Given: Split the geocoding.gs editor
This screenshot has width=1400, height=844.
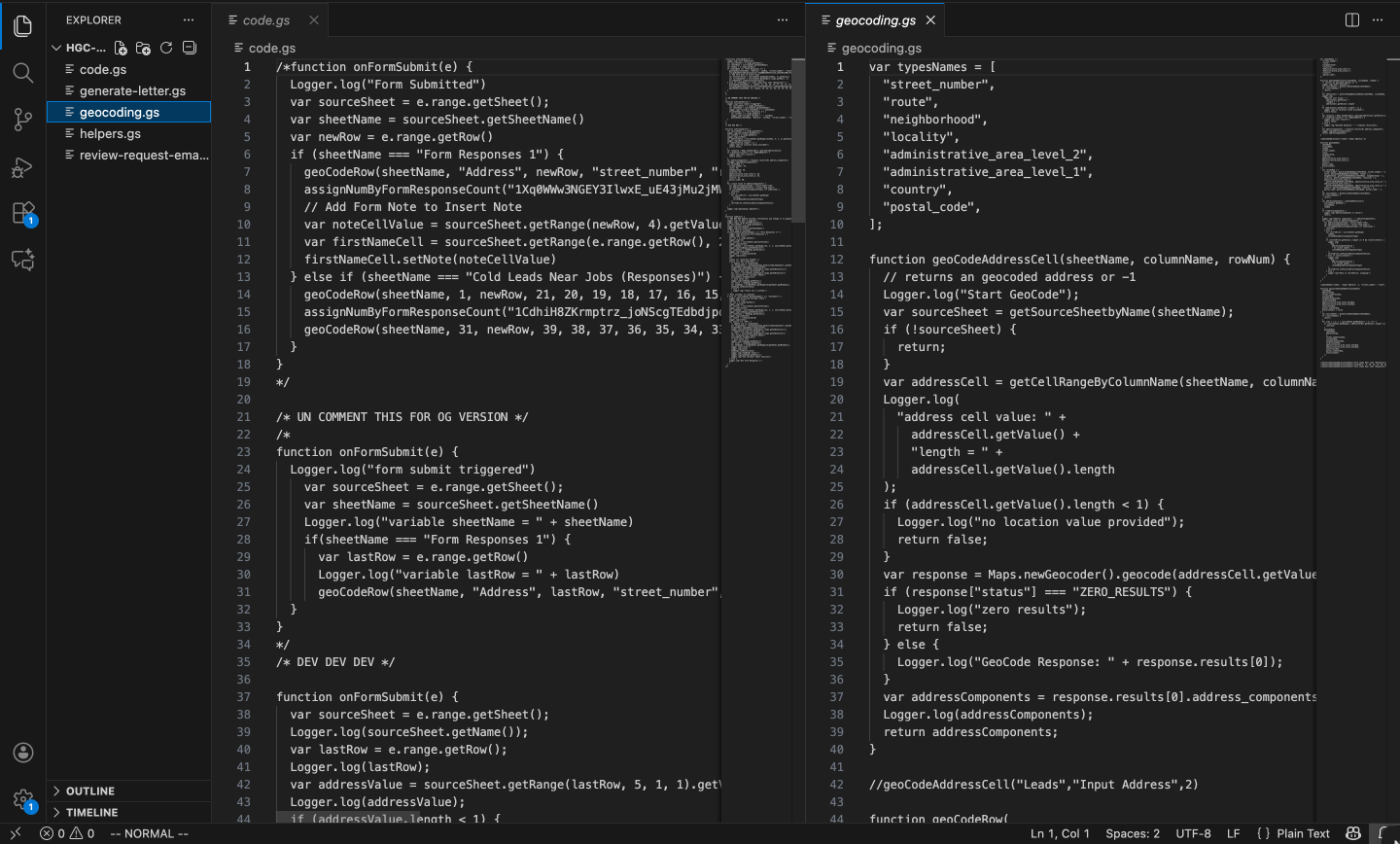Looking at the screenshot, I should click(1351, 19).
